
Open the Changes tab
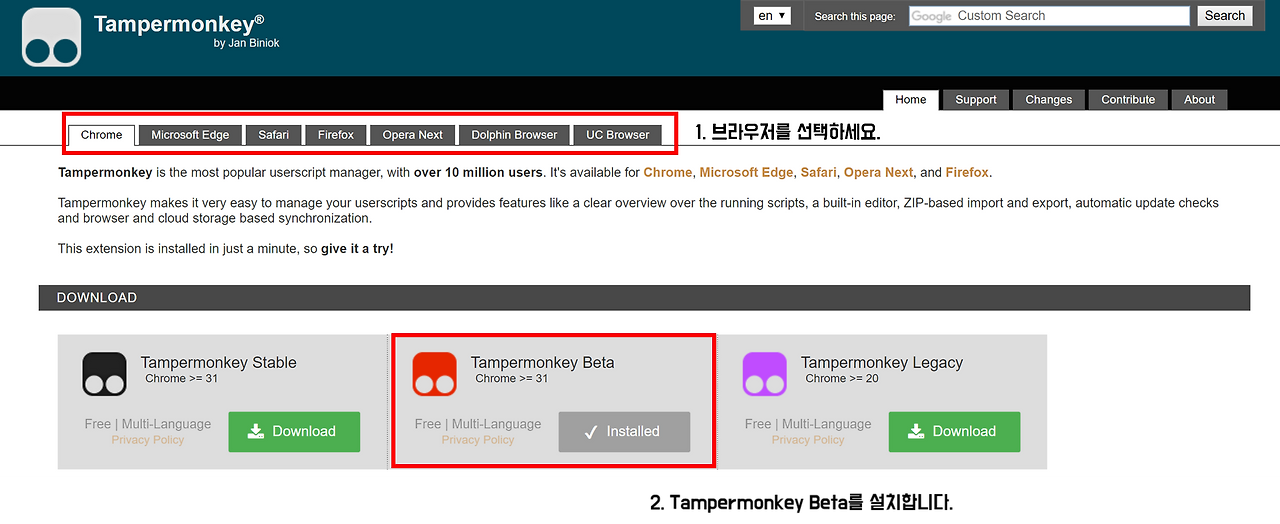point(1049,100)
